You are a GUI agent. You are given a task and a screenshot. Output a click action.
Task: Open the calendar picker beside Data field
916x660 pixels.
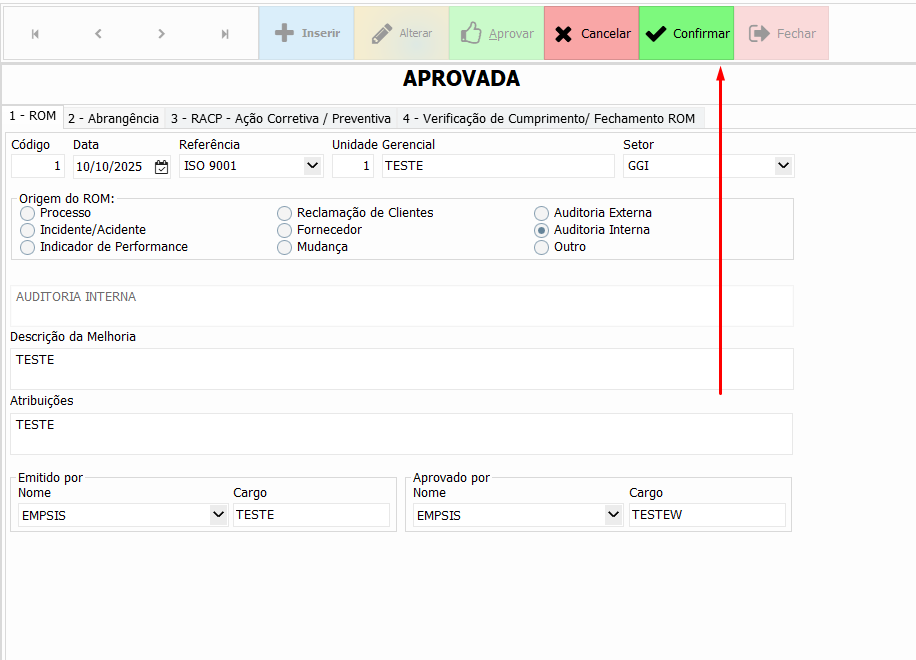coord(162,167)
